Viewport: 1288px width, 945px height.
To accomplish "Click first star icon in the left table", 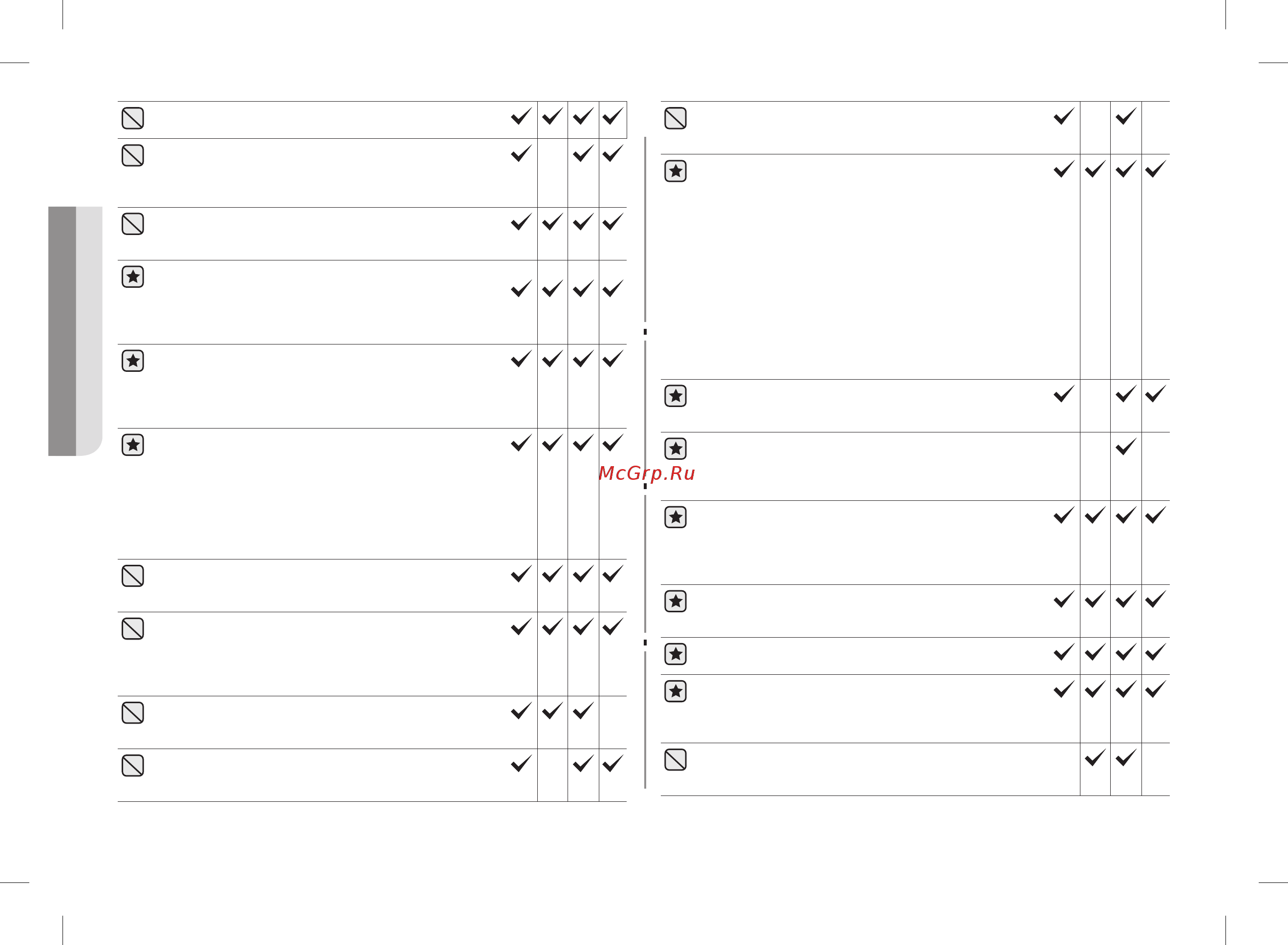I will [x=133, y=277].
